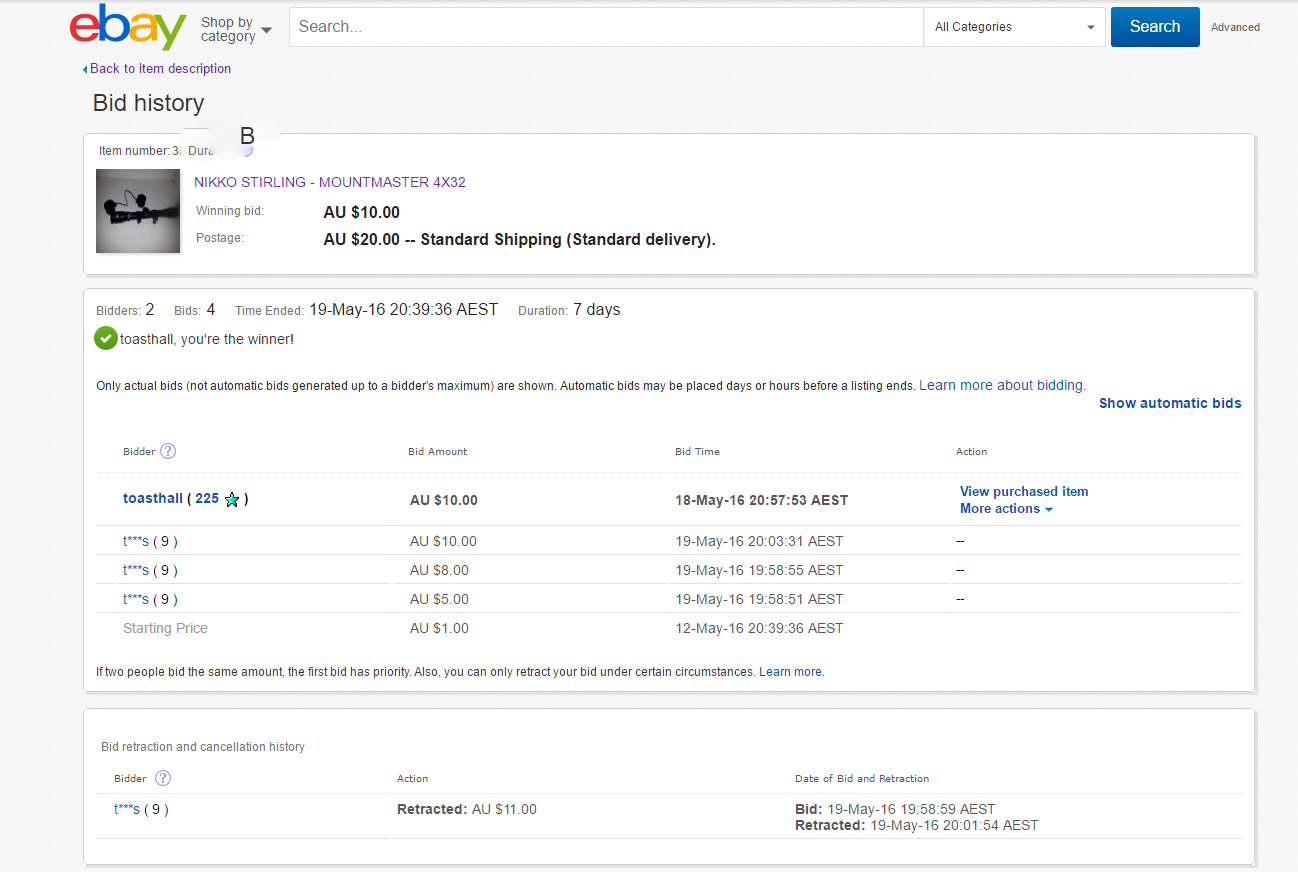1298x872 pixels.
Task: Click inside the Search text field
Action: pos(605,27)
